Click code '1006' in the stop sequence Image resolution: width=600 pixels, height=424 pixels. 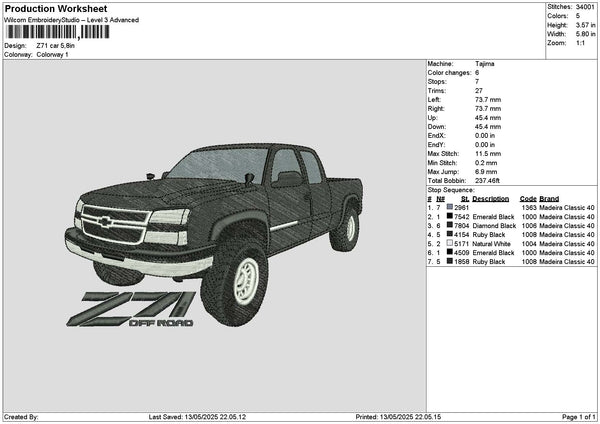coord(529,226)
